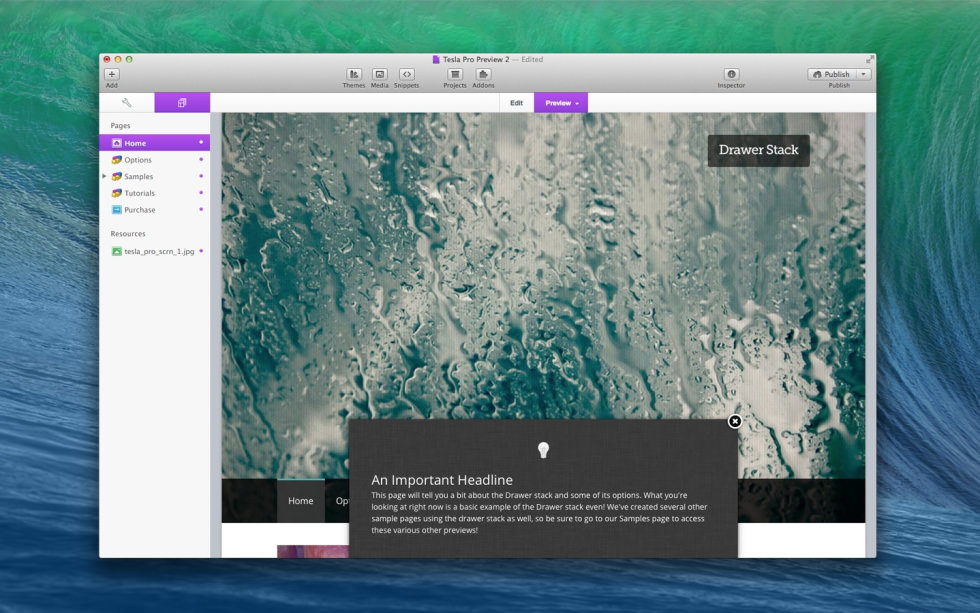Click the Drawer Stack title banner

pos(758,151)
